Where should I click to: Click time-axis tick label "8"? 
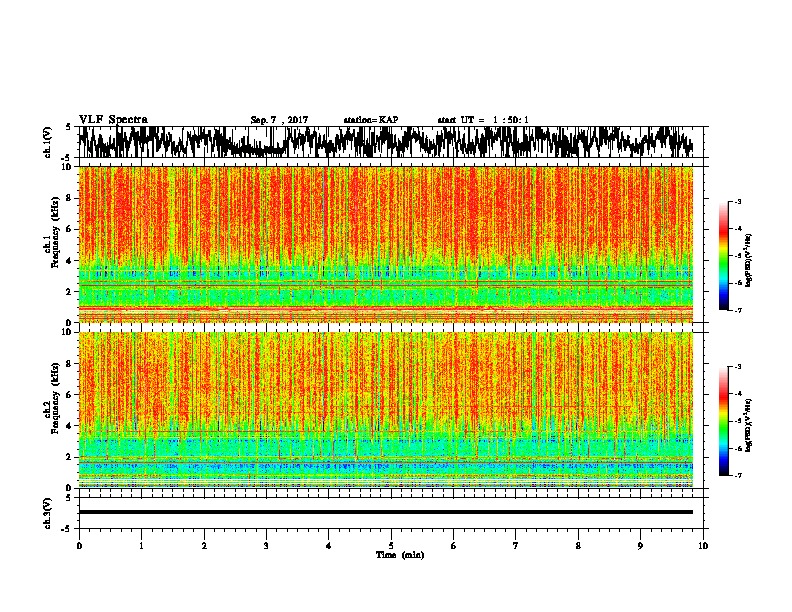point(578,546)
